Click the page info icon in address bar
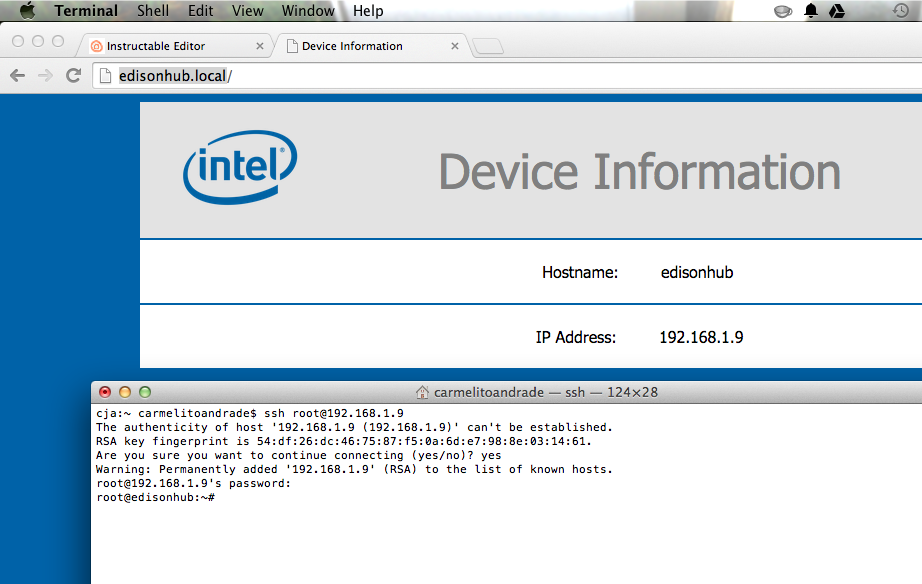 105,75
